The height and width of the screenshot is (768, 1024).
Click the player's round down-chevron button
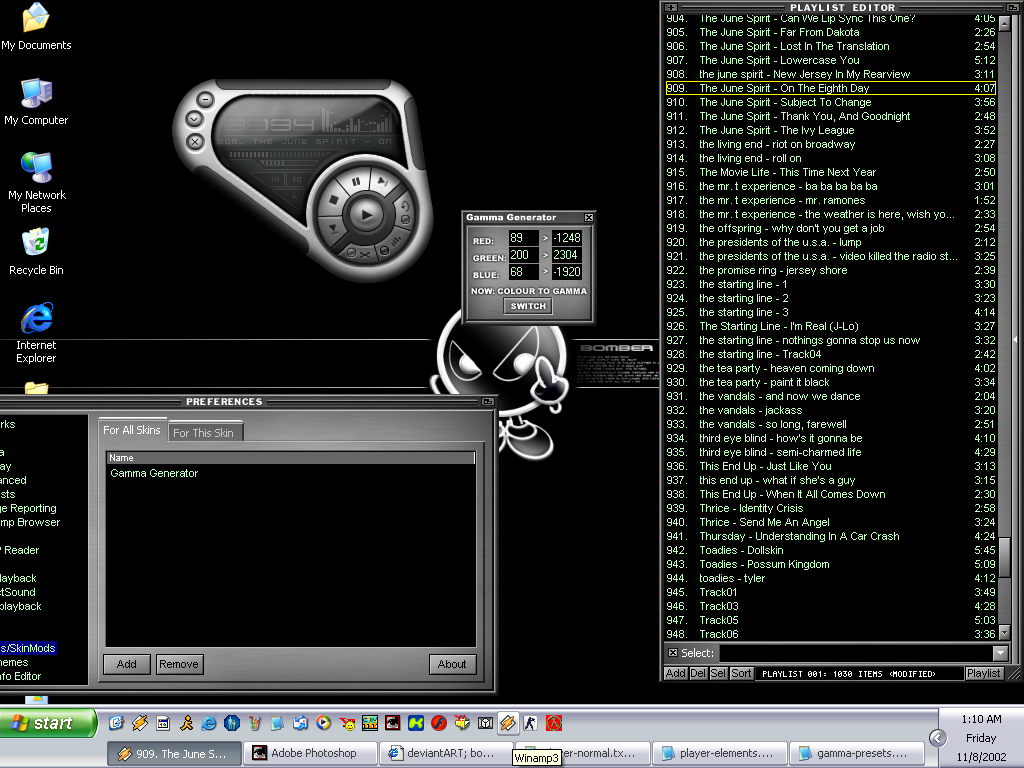point(194,120)
